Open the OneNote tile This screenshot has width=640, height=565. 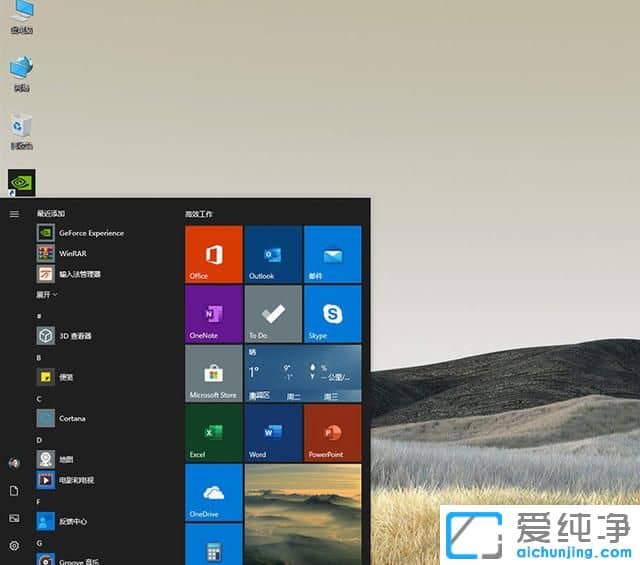coord(214,313)
